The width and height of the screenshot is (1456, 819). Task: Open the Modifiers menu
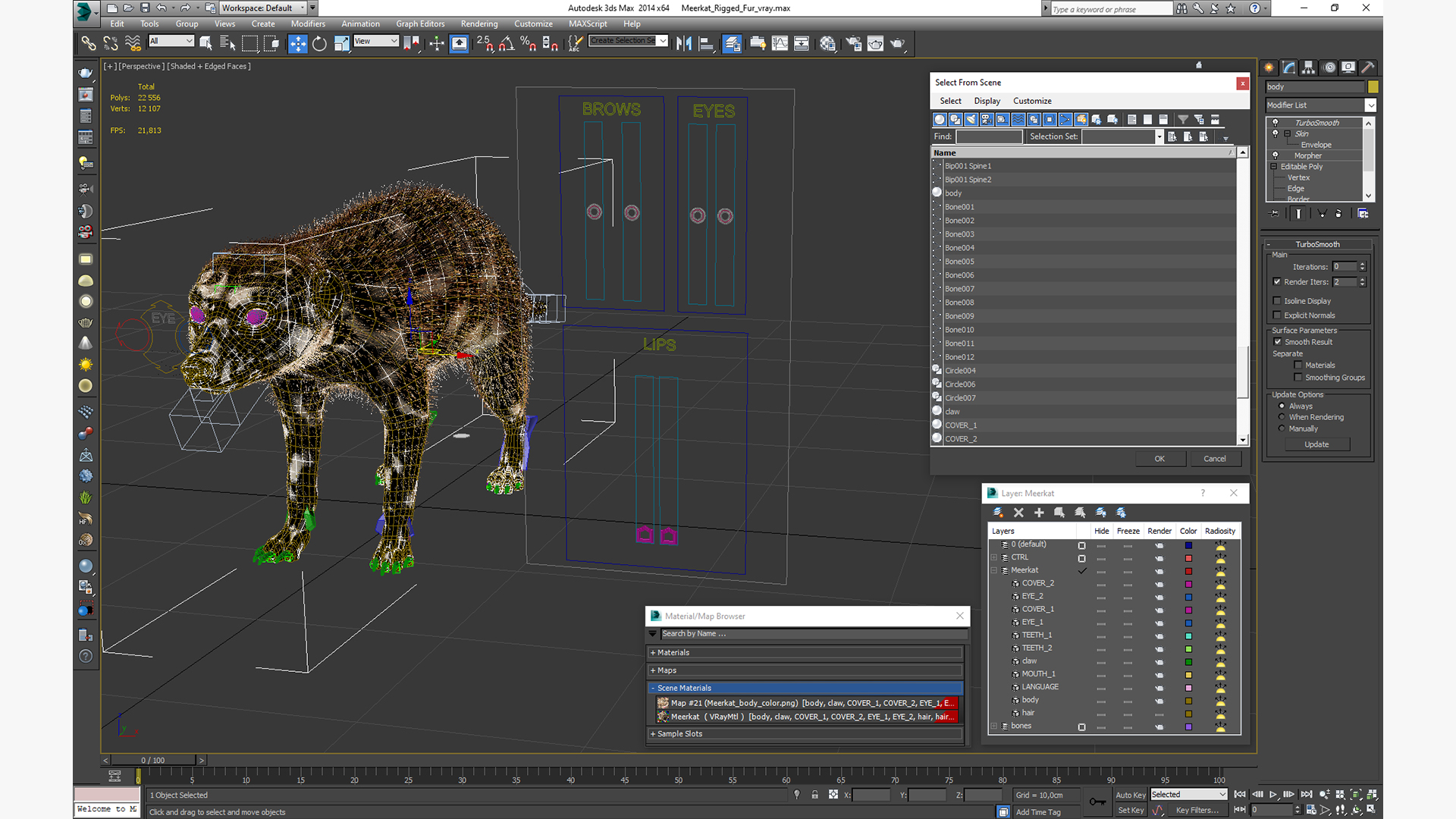coord(308,24)
